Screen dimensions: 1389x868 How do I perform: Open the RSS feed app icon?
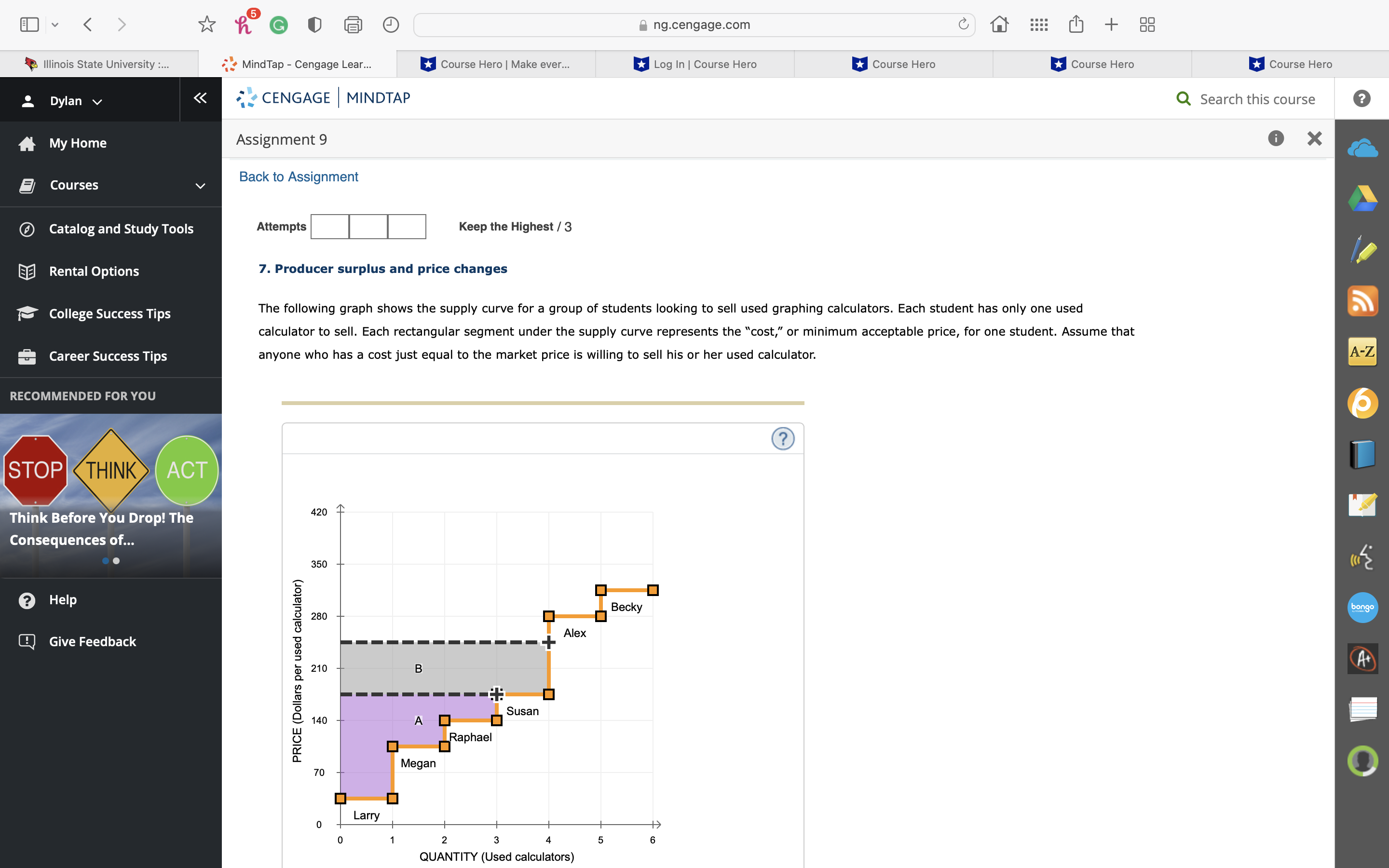click(1362, 301)
